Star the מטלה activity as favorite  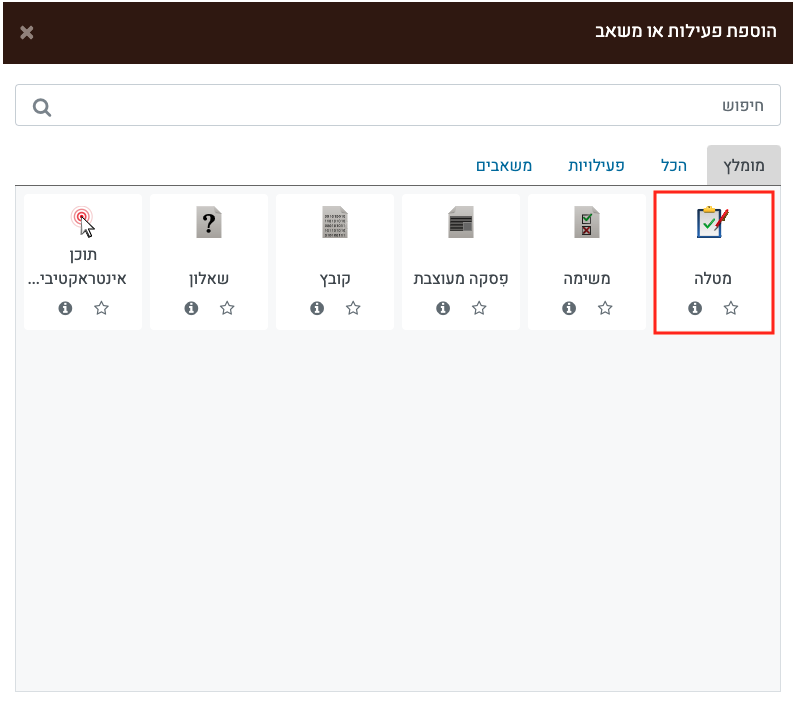click(x=731, y=309)
